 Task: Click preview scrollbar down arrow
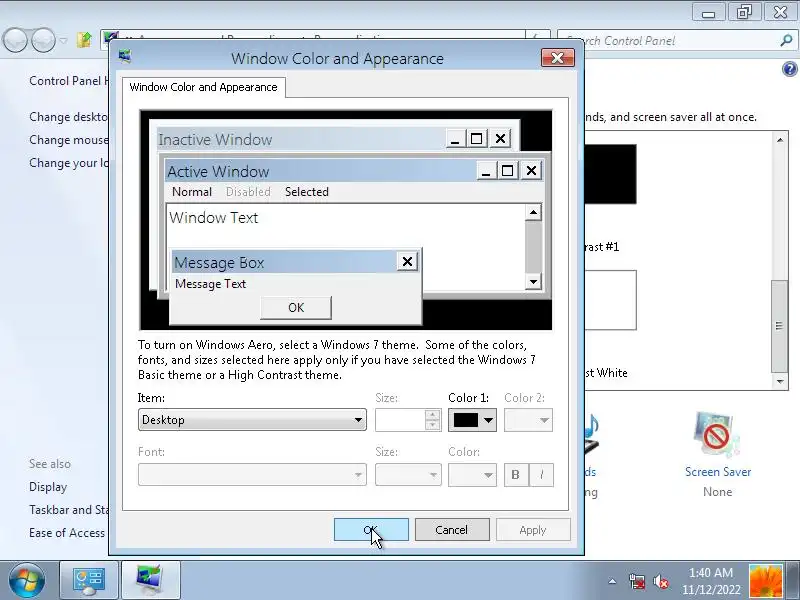coord(533,281)
